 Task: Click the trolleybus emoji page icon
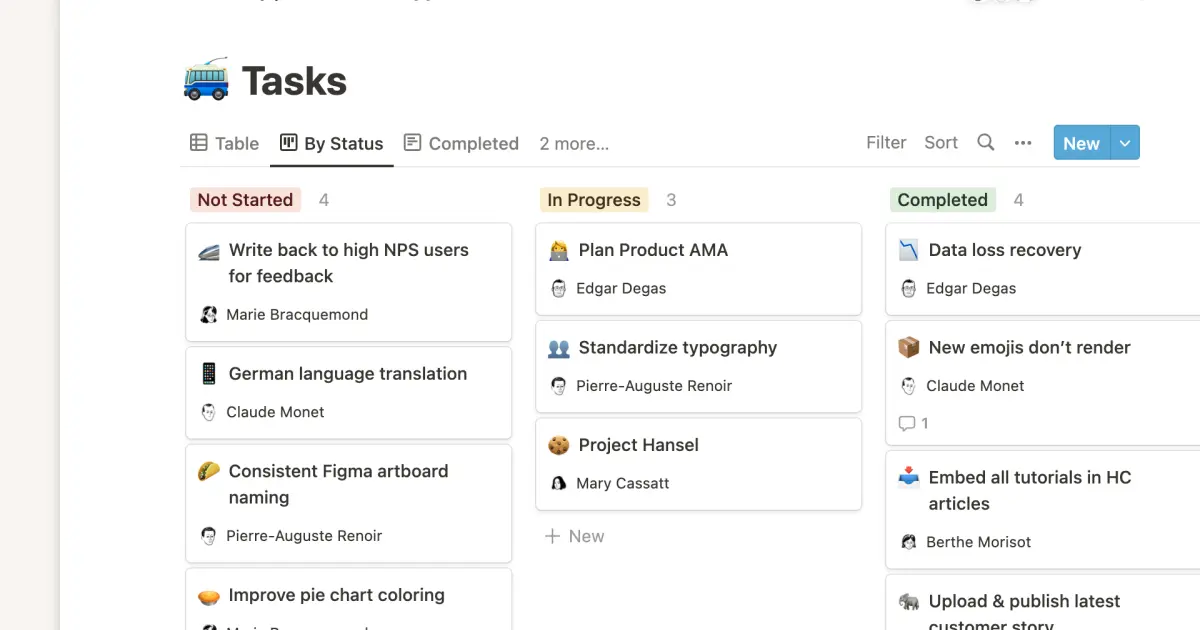click(x=207, y=80)
